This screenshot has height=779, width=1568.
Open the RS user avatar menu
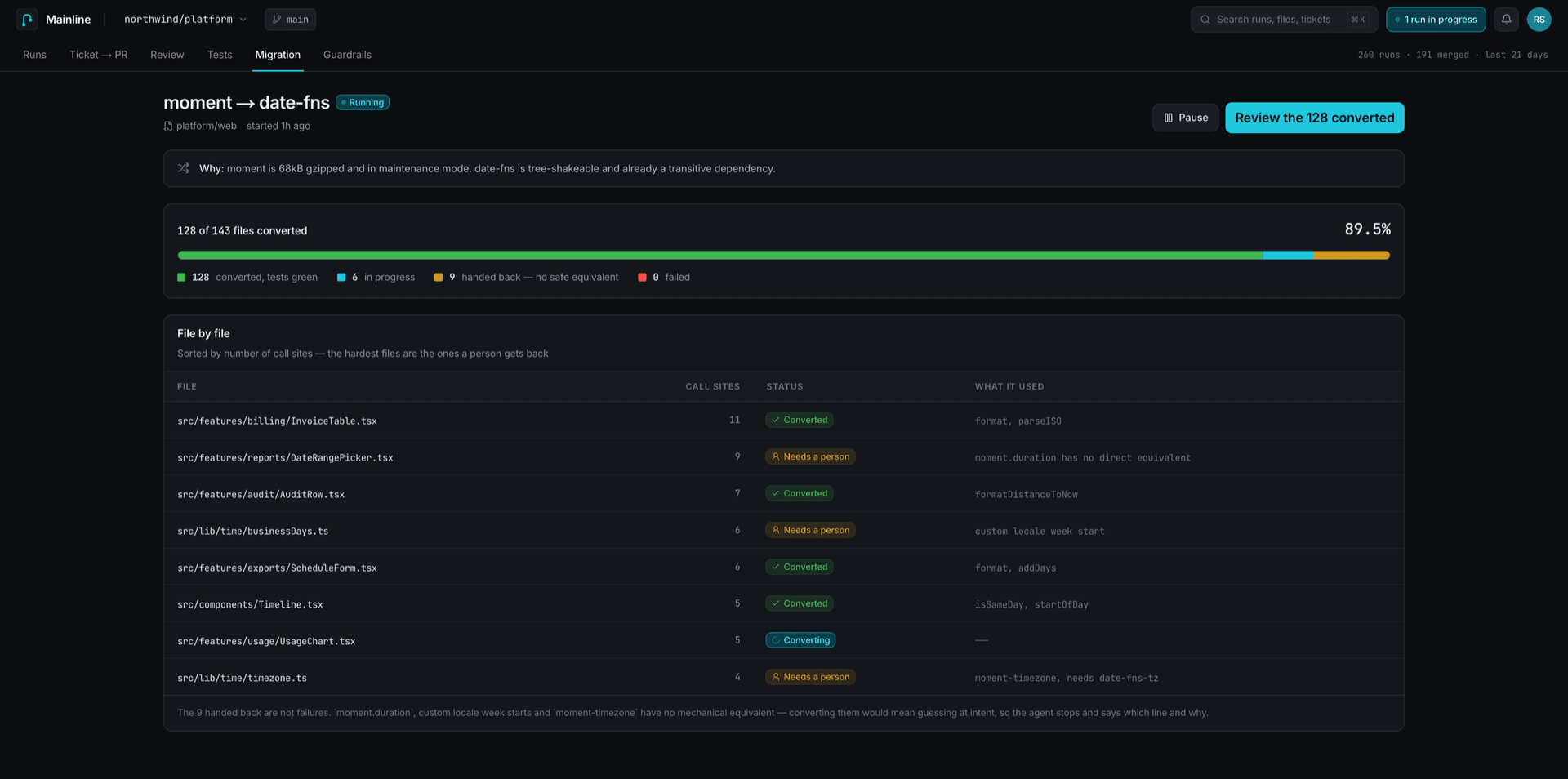pos(1539,20)
